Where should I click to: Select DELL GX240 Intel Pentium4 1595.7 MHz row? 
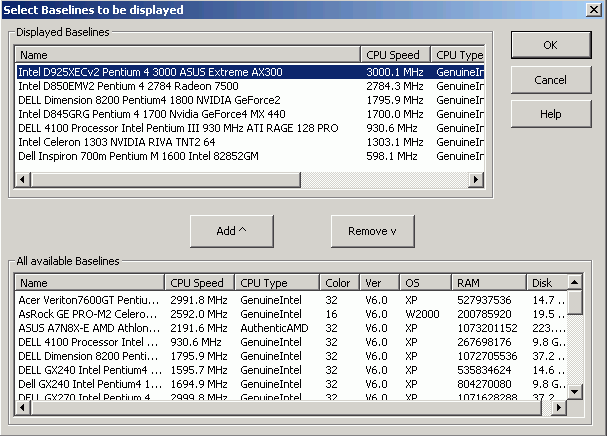point(291,370)
